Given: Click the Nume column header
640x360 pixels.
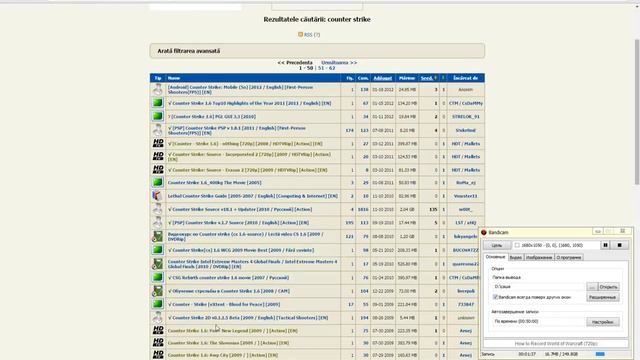Looking at the screenshot, I should tap(174, 78).
